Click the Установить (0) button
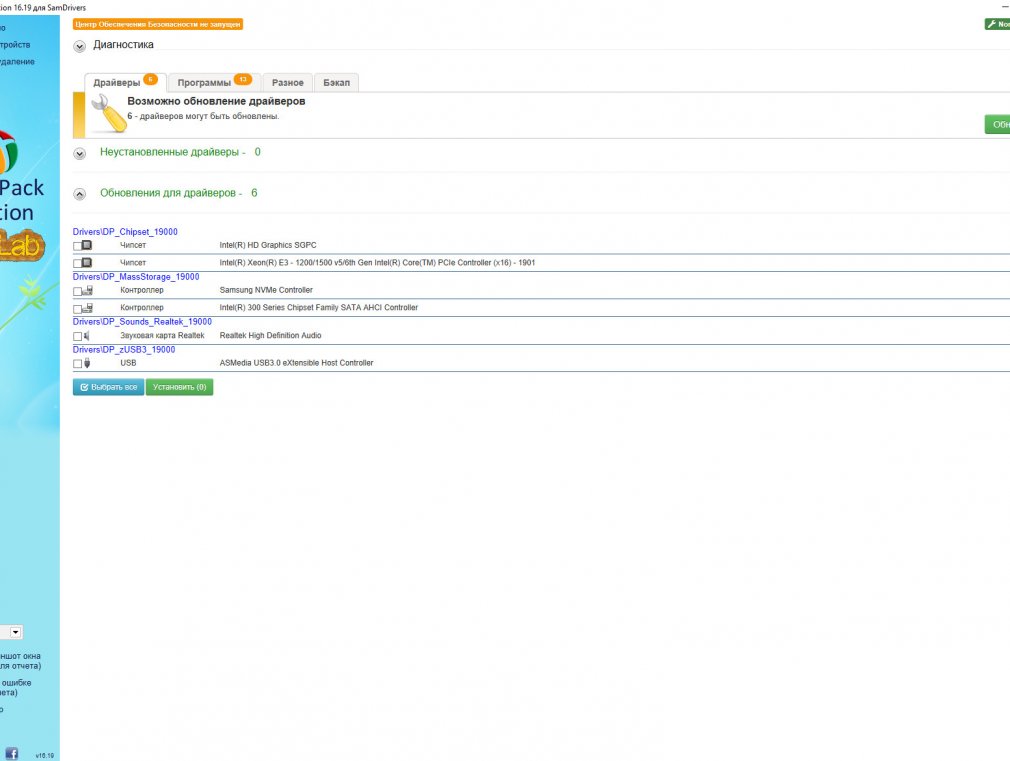 (x=179, y=387)
